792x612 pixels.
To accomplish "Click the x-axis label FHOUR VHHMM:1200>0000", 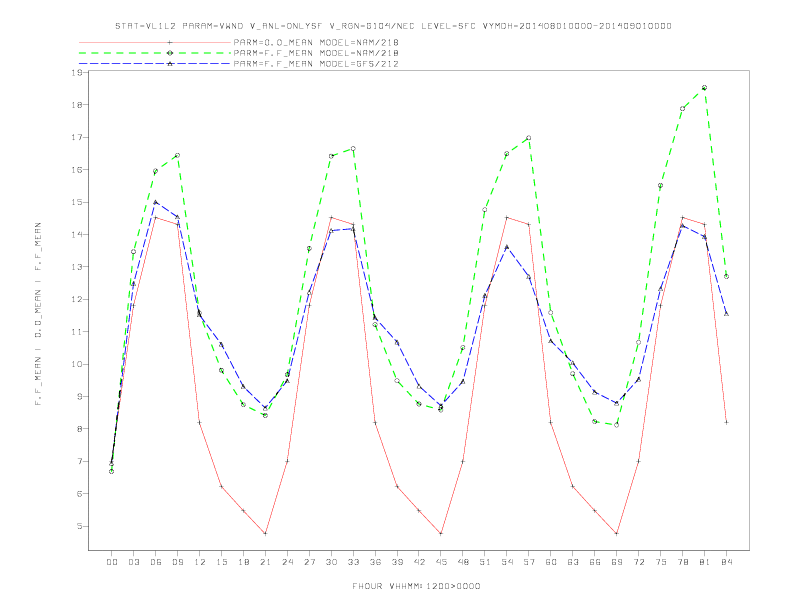I will [416, 586].
